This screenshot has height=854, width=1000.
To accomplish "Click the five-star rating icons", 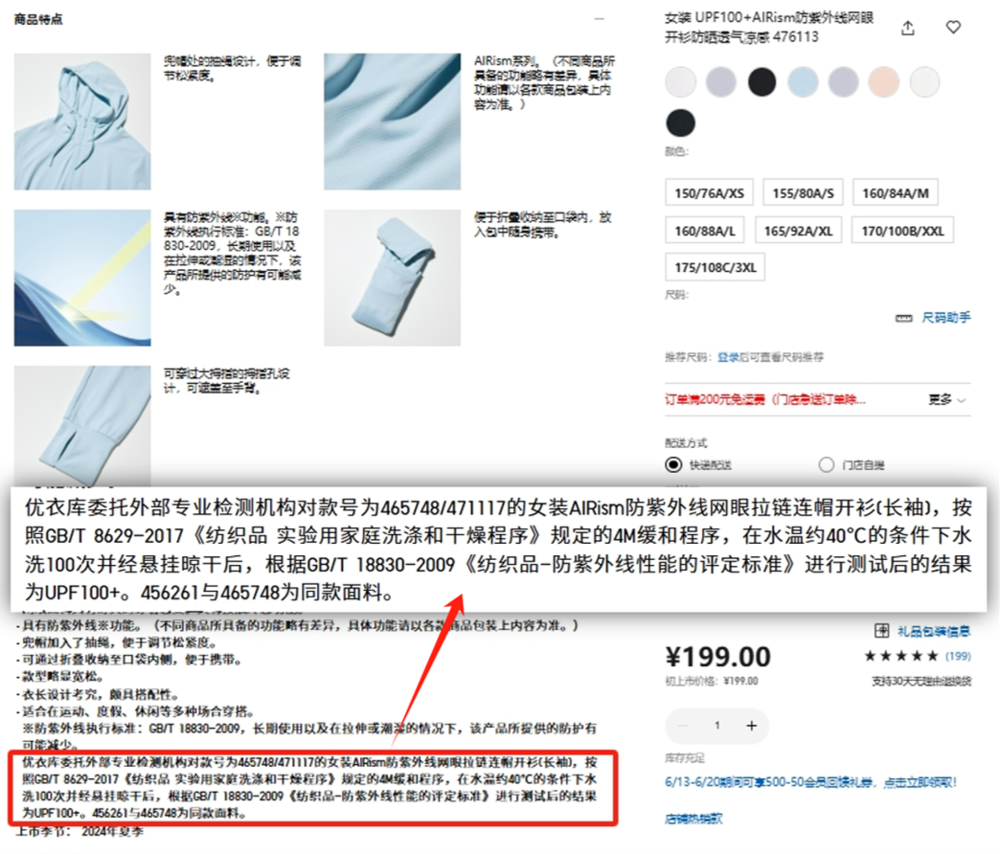I will [x=901, y=656].
